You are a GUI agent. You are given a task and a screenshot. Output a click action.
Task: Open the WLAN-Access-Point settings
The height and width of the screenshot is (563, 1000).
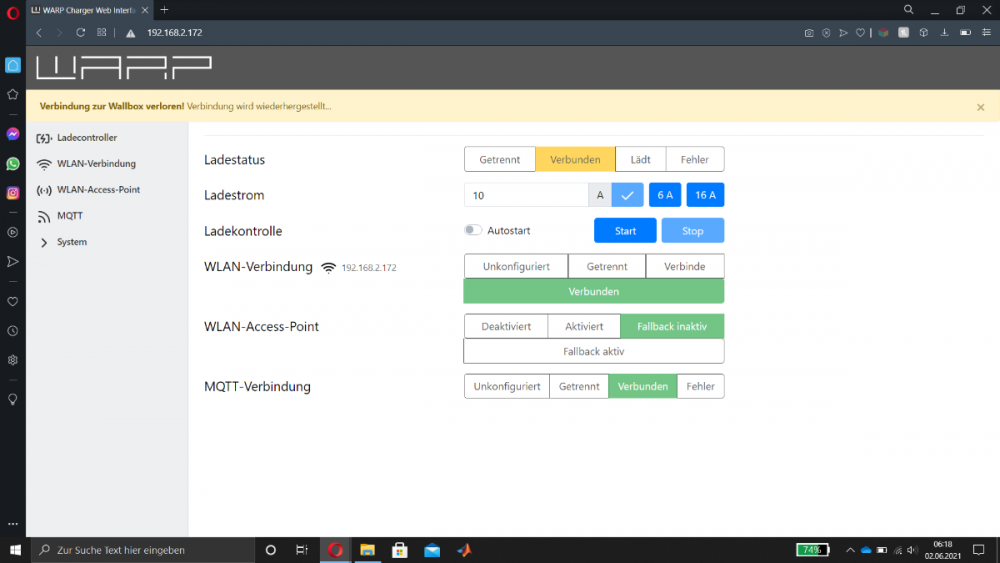click(x=98, y=190)
